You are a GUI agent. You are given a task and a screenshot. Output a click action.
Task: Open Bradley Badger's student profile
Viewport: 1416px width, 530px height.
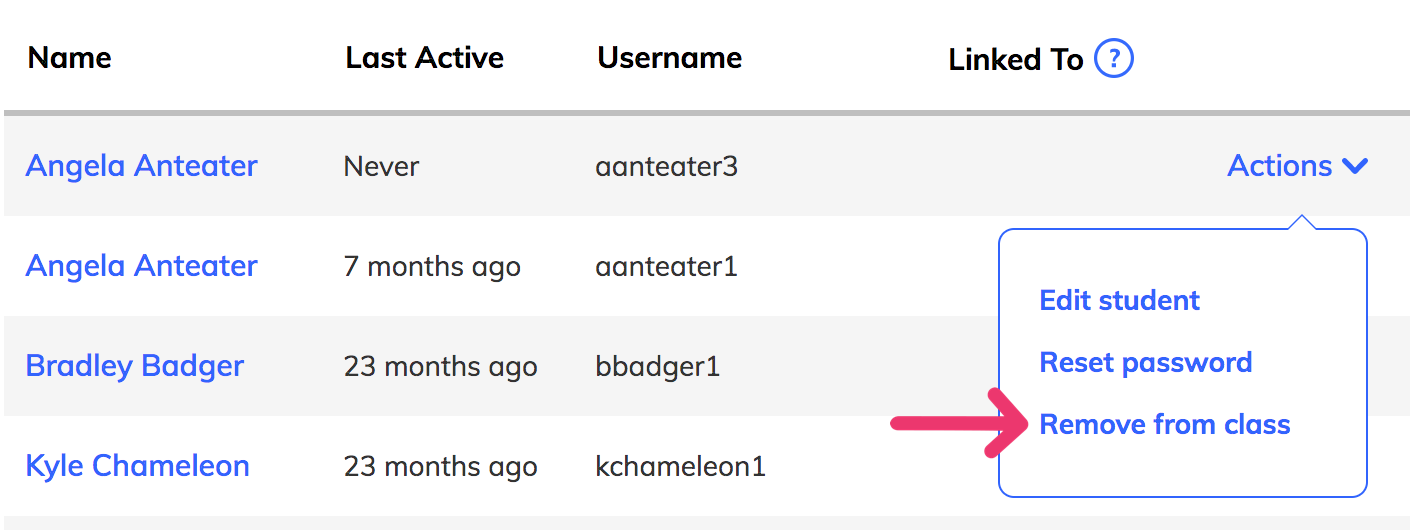[x=135, y=366]
